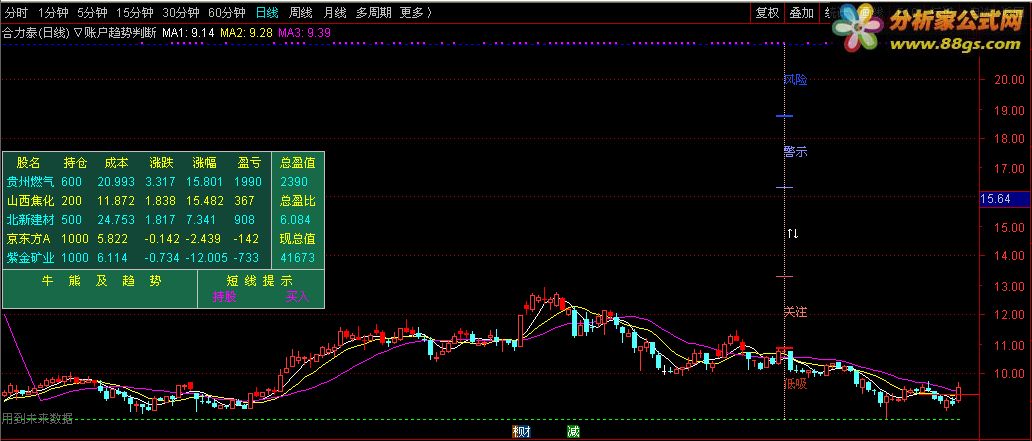Image resolution: width=1032 pixels, height=441 pixels.
Task: Select the 30分钟 period tab
Action: point(180,12)
